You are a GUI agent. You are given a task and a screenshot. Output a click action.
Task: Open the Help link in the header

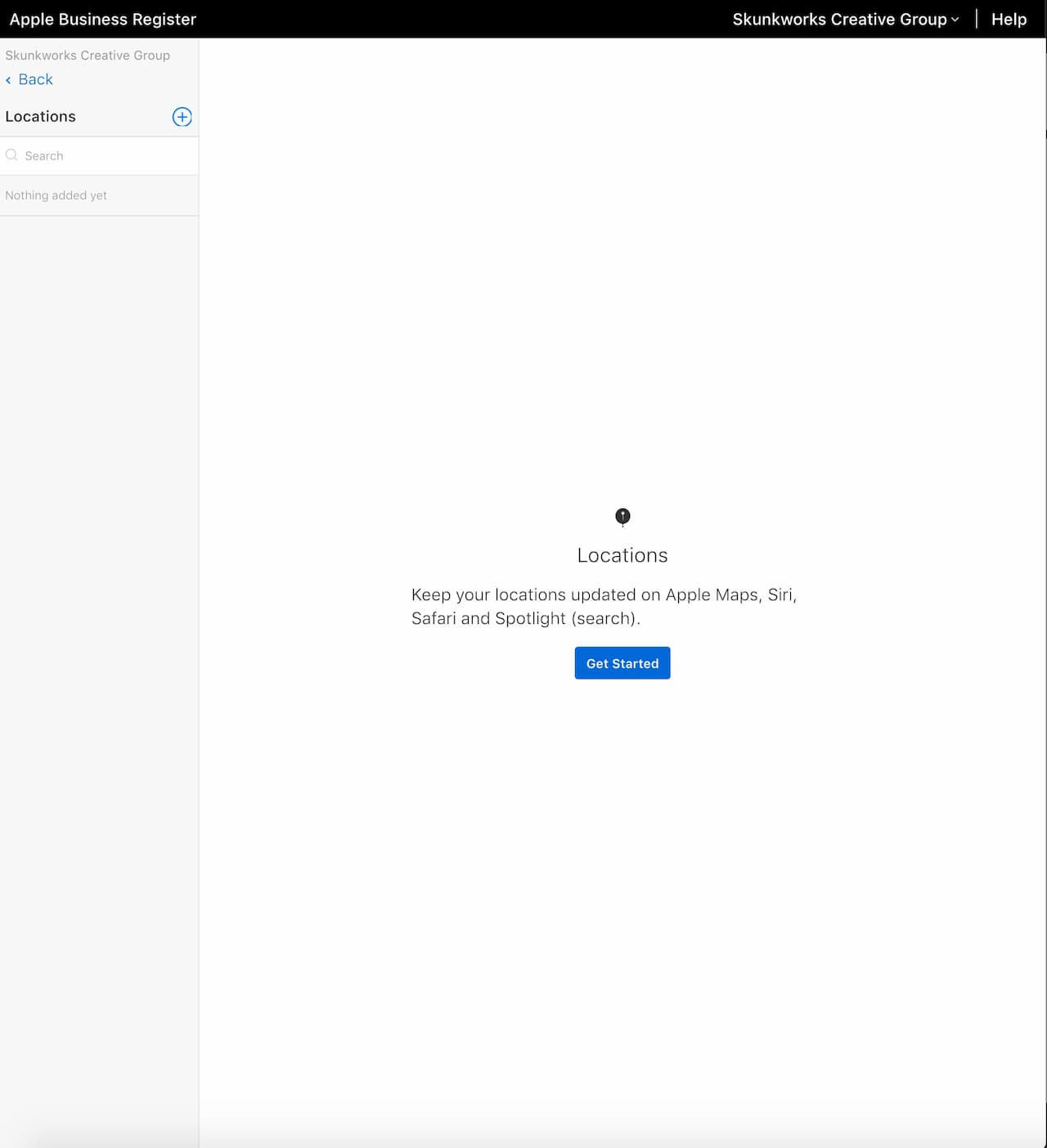1009,20
